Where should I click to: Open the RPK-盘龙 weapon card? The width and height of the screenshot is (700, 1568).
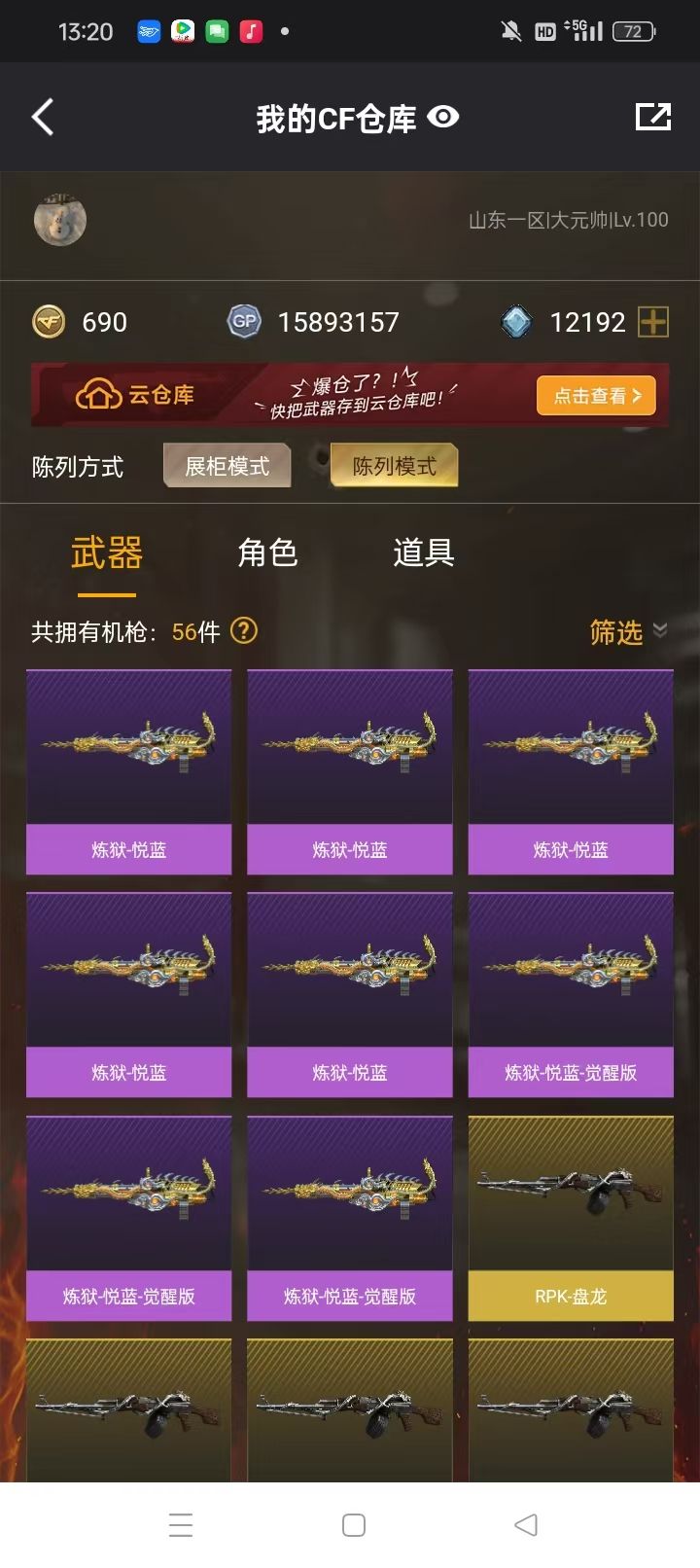click(571, 1218)
